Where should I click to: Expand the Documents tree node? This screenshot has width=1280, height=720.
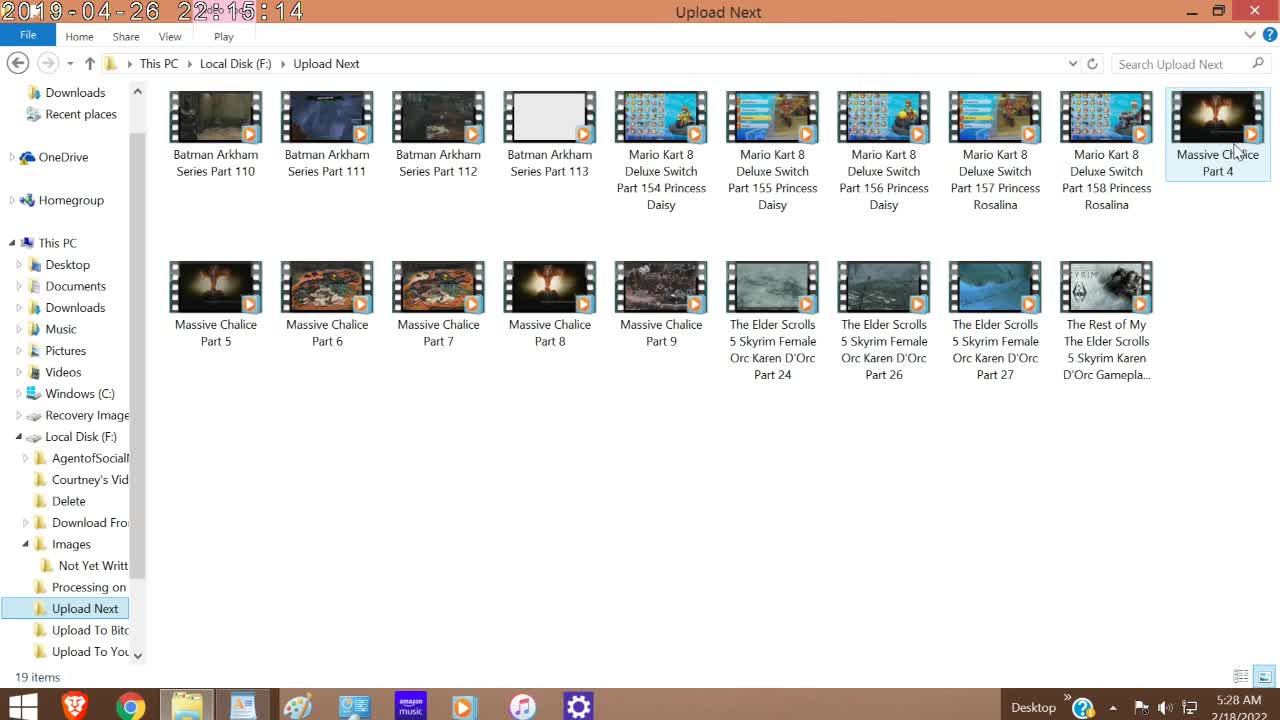pos(19,286)
